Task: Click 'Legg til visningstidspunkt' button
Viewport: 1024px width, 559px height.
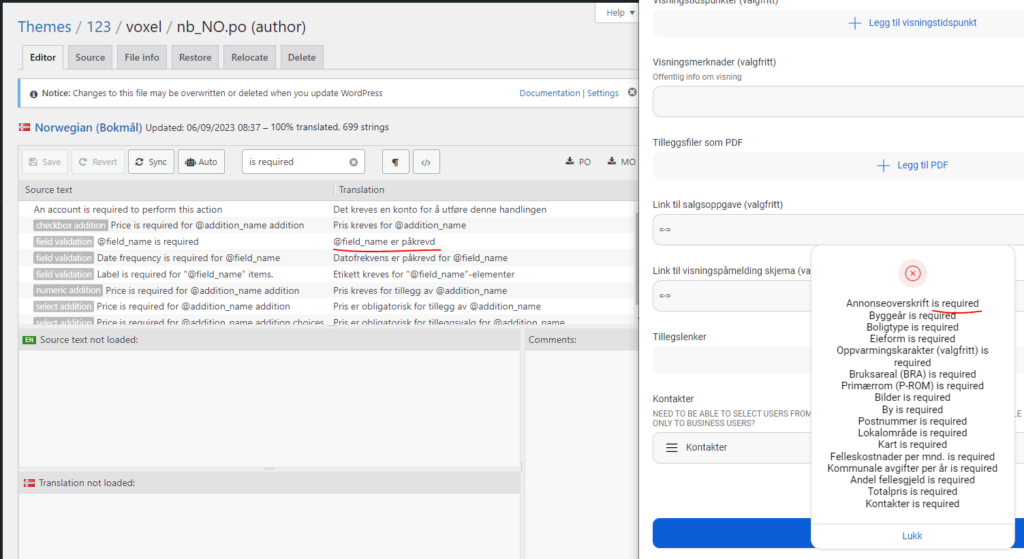Action: 913,23
